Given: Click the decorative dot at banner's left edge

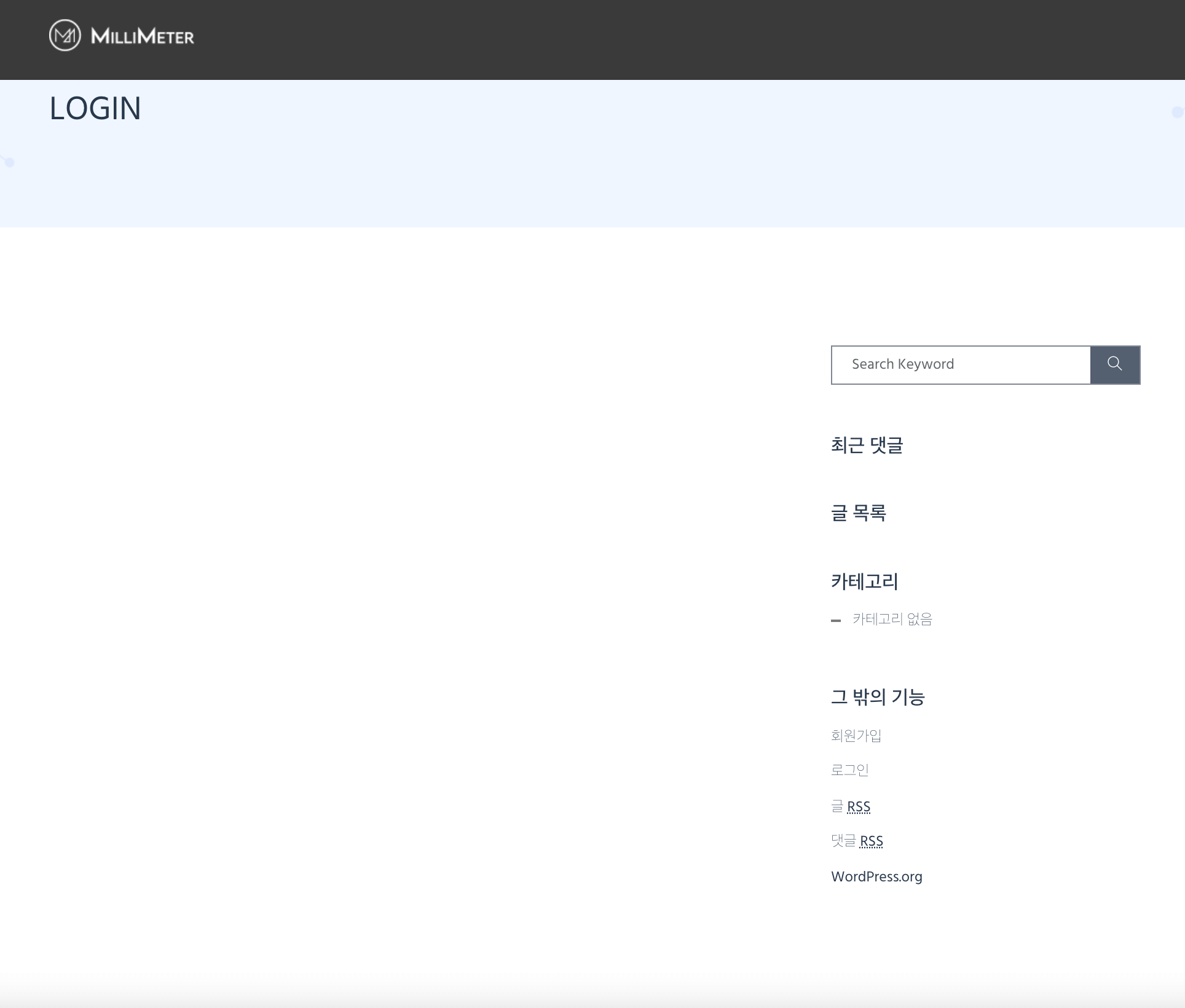Looking at the screenshot, I should 9,162.
